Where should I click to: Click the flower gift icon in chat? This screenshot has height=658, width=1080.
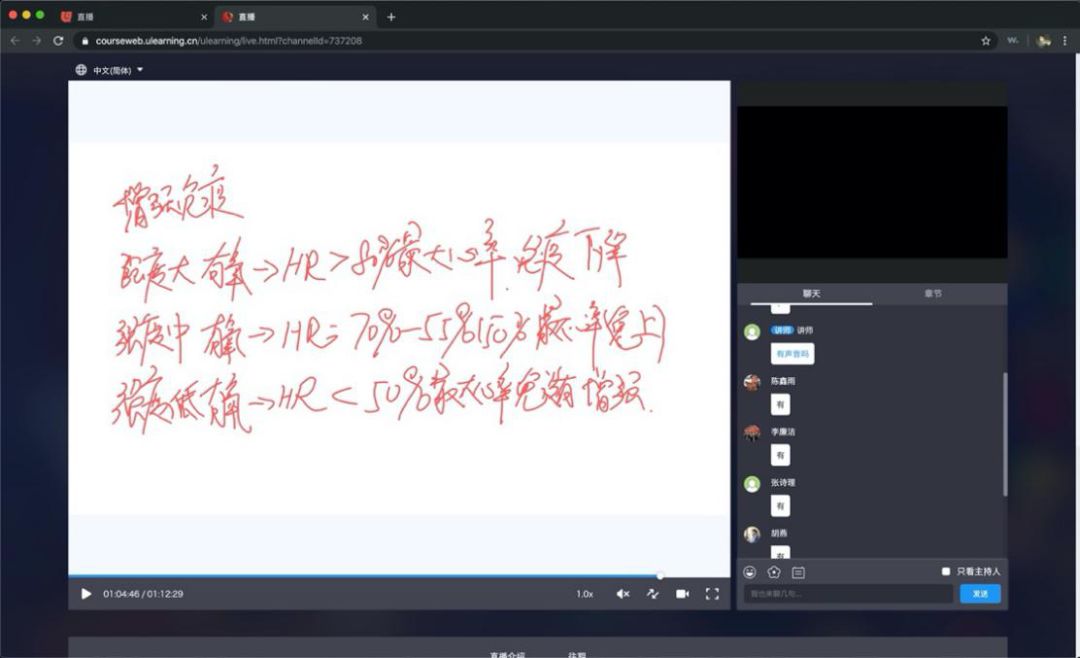[774, 572]
